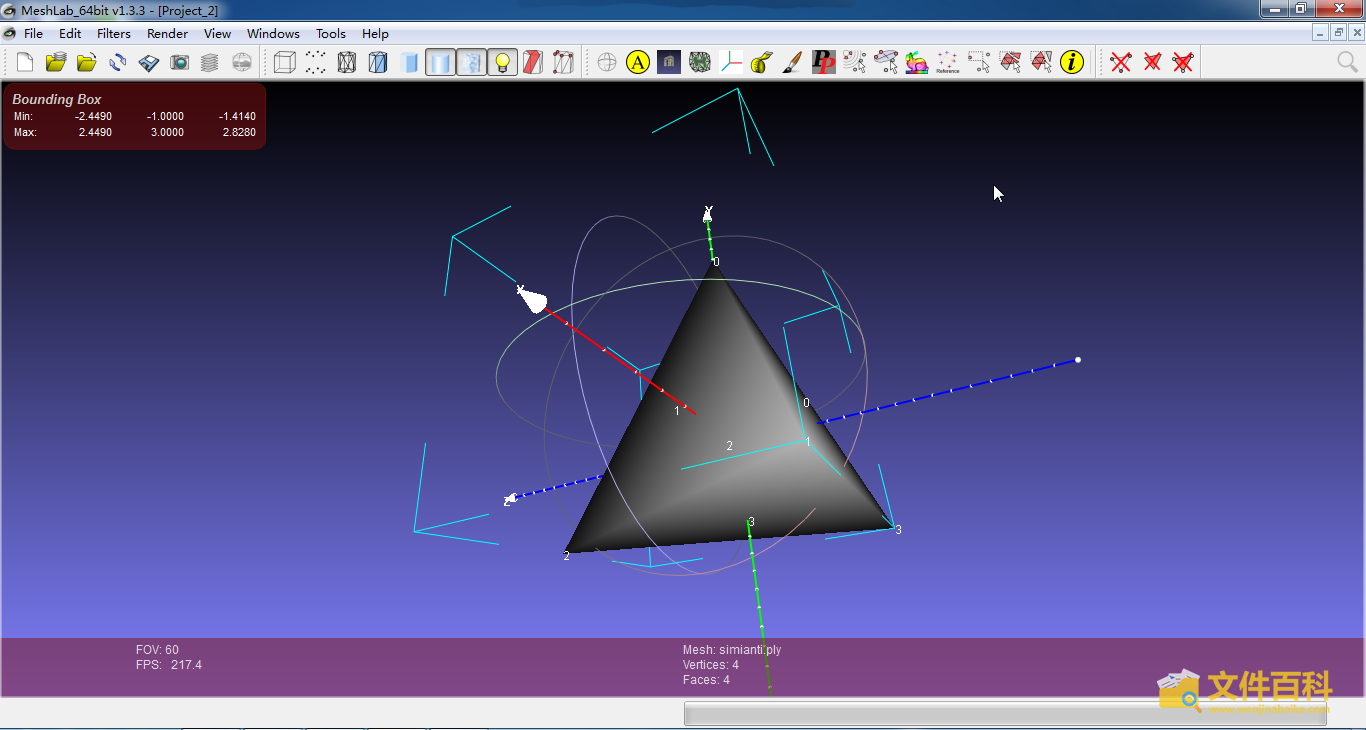Open the green mesh fill-hole tool
The width and height of the screenshot is (1366, 730).
[x=700, y=63]
